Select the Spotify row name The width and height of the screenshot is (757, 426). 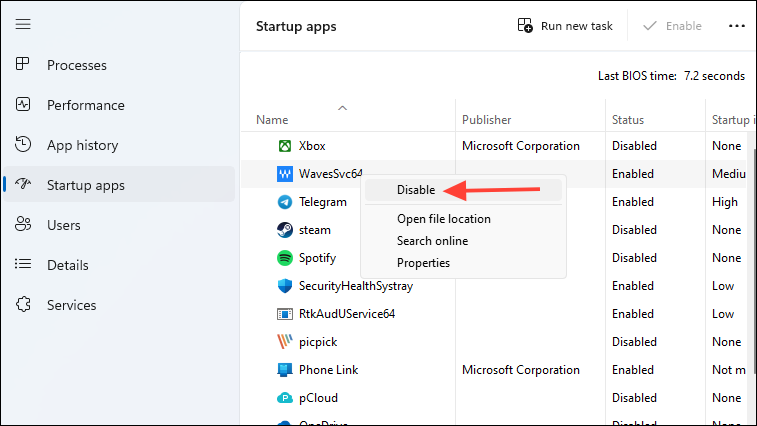(x=317, y=258)
